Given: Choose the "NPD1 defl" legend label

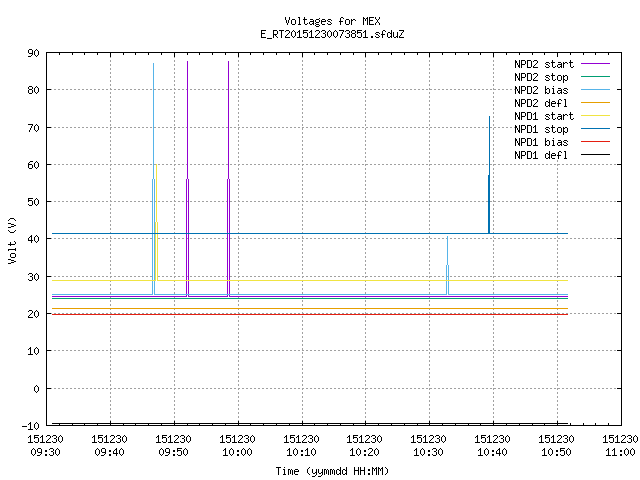Looking at the screenshot, I should tap(541, 156).
